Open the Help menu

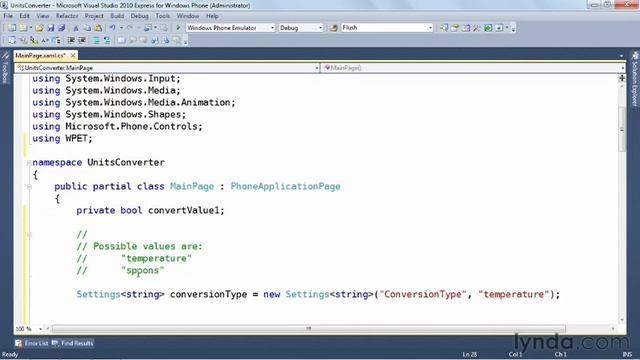coord(212,16)
